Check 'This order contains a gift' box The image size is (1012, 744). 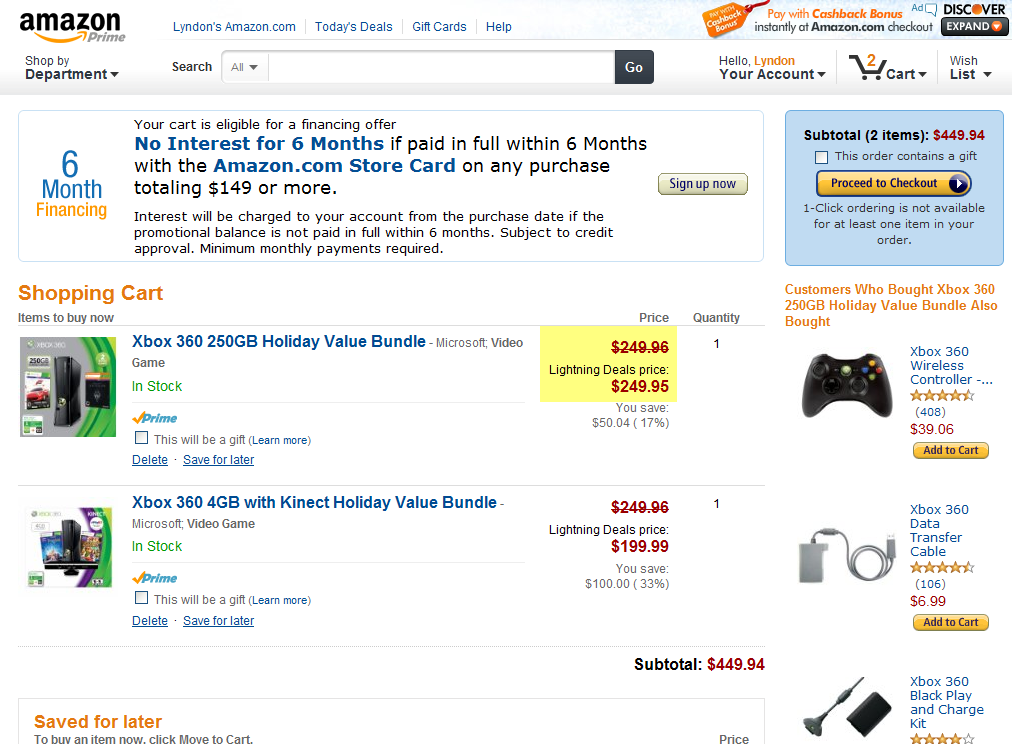click(821, 157)
